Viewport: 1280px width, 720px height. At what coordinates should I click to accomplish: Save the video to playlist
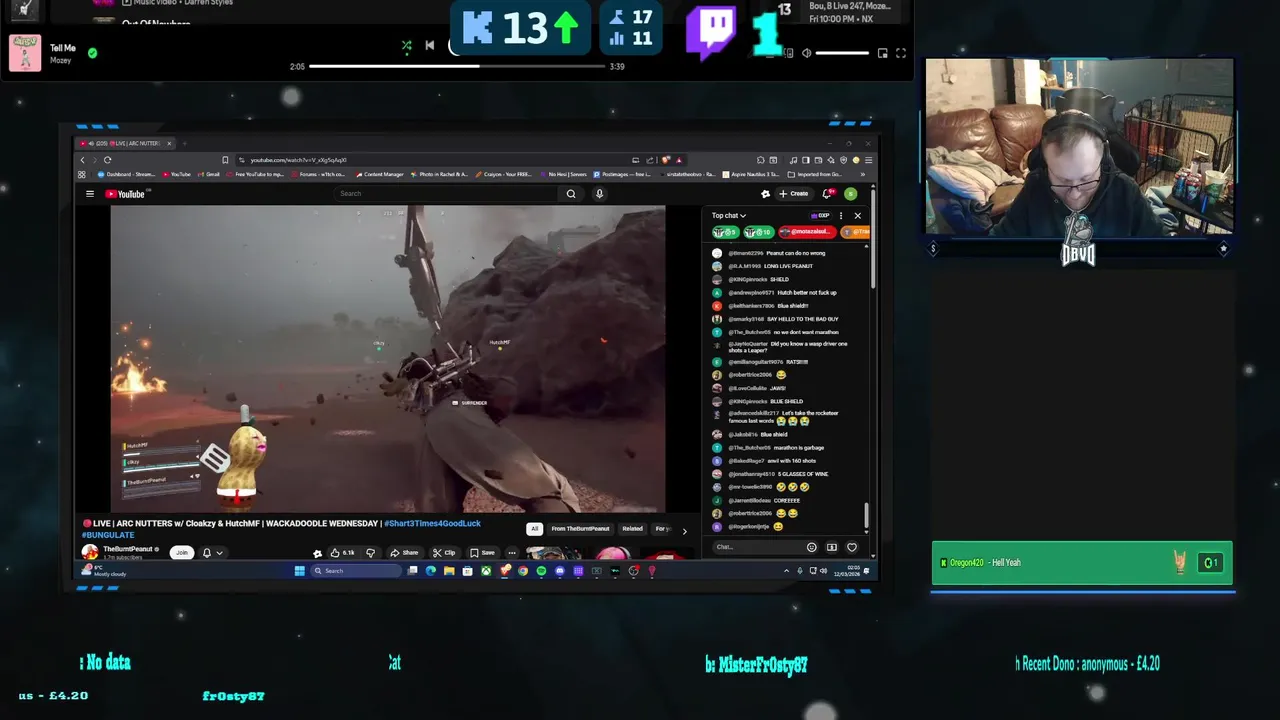tap(483, 553)
